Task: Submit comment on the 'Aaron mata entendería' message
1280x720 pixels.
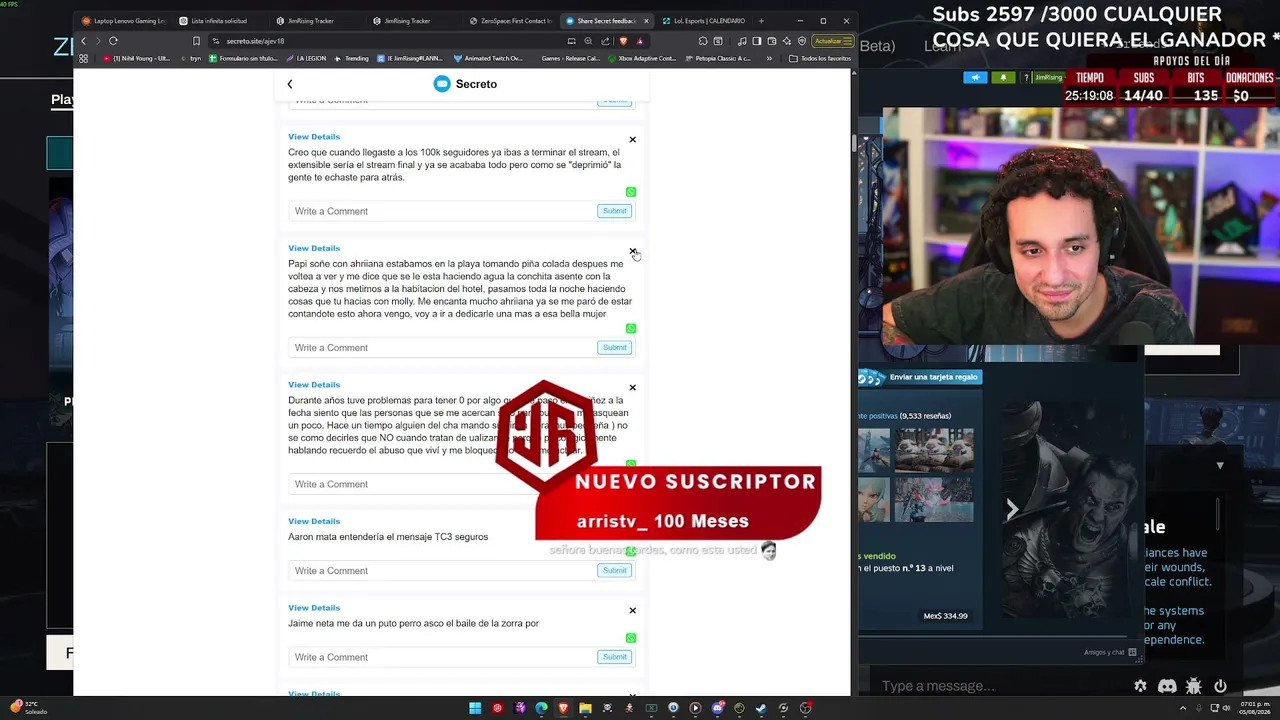Action: click(x=614, y=571)
